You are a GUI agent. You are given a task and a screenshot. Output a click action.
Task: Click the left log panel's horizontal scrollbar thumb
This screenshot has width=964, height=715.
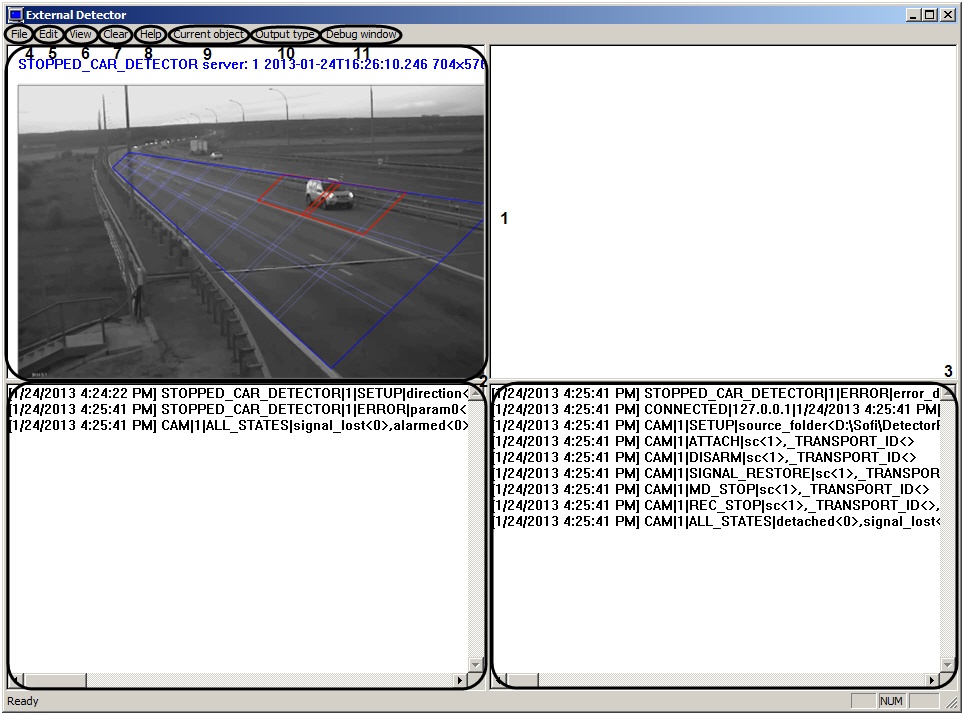coord(55,680)
